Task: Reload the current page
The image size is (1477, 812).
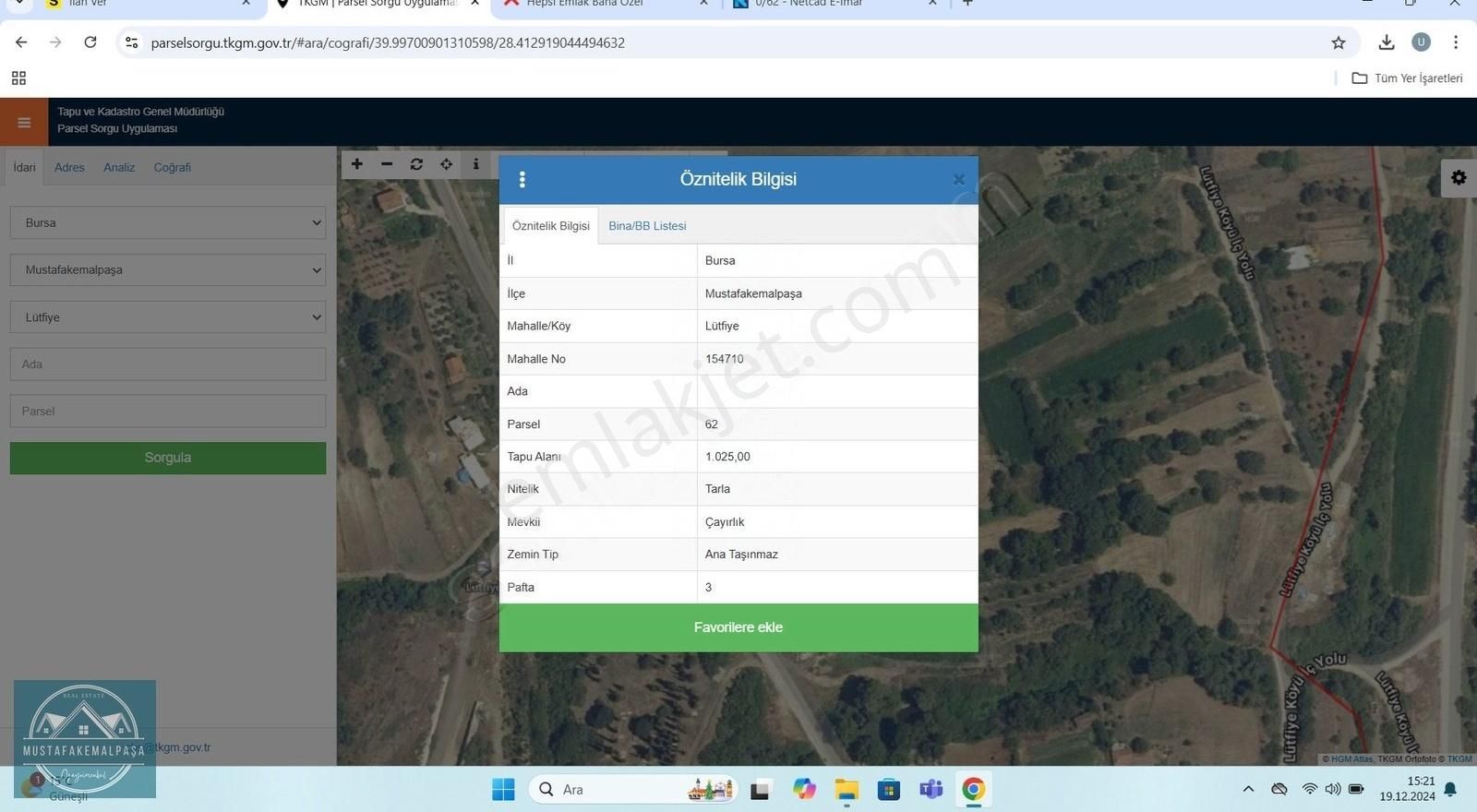Action: tap(90, 42)
